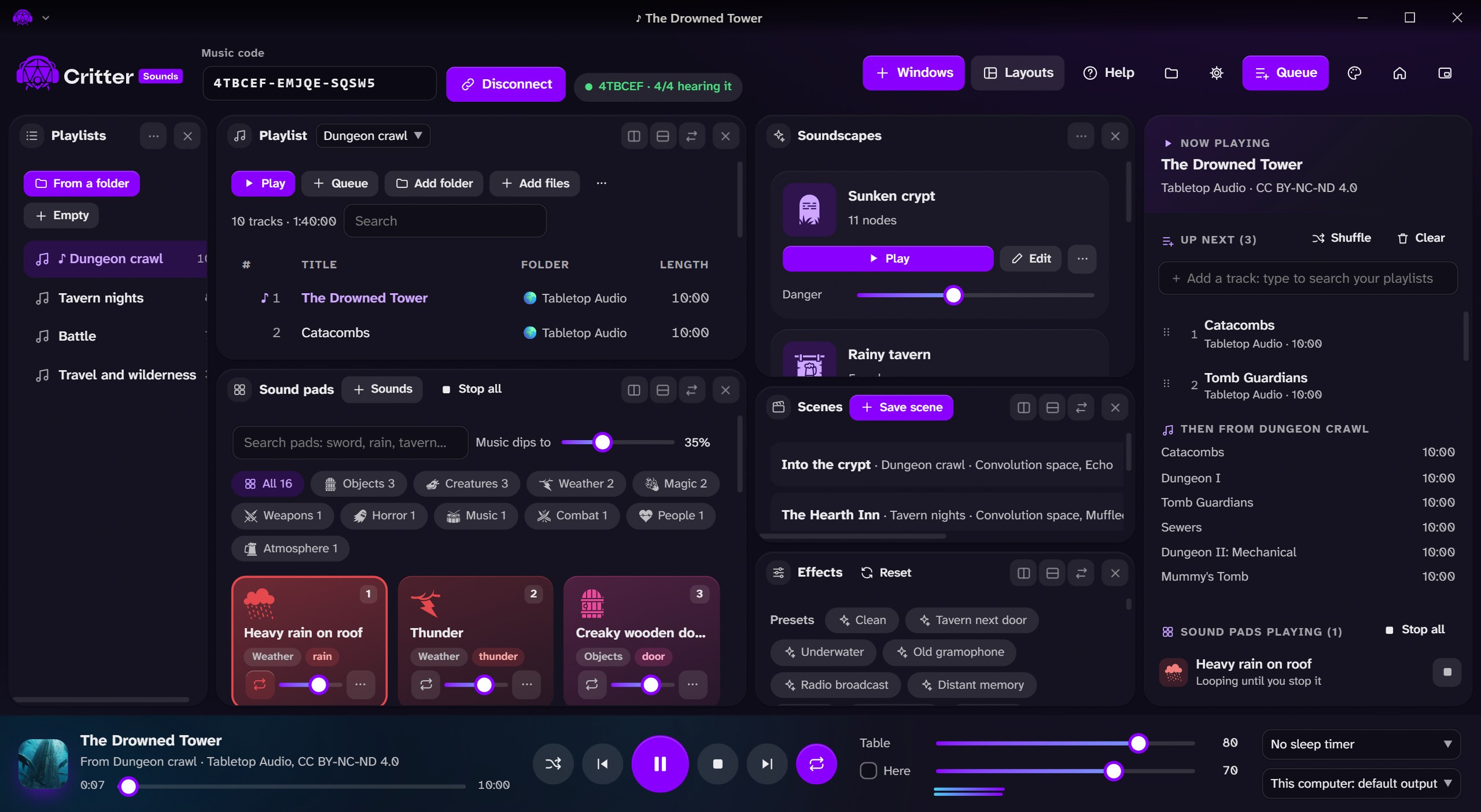Image resolution: width=1481 pixels, height=812 pixels.
Task: Toggle loop on Creaky wooden door pad
Action: pos(592,685)
